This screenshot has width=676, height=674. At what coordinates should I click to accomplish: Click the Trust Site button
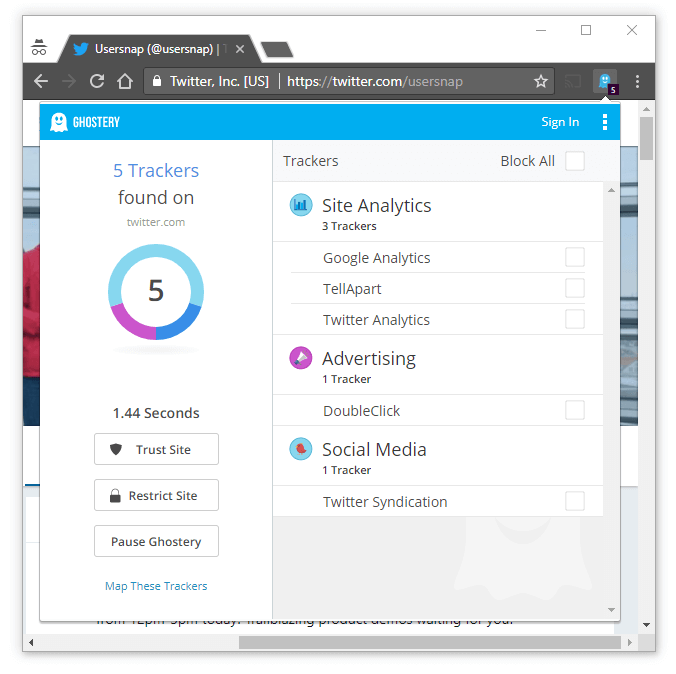[x=156, y=449]
